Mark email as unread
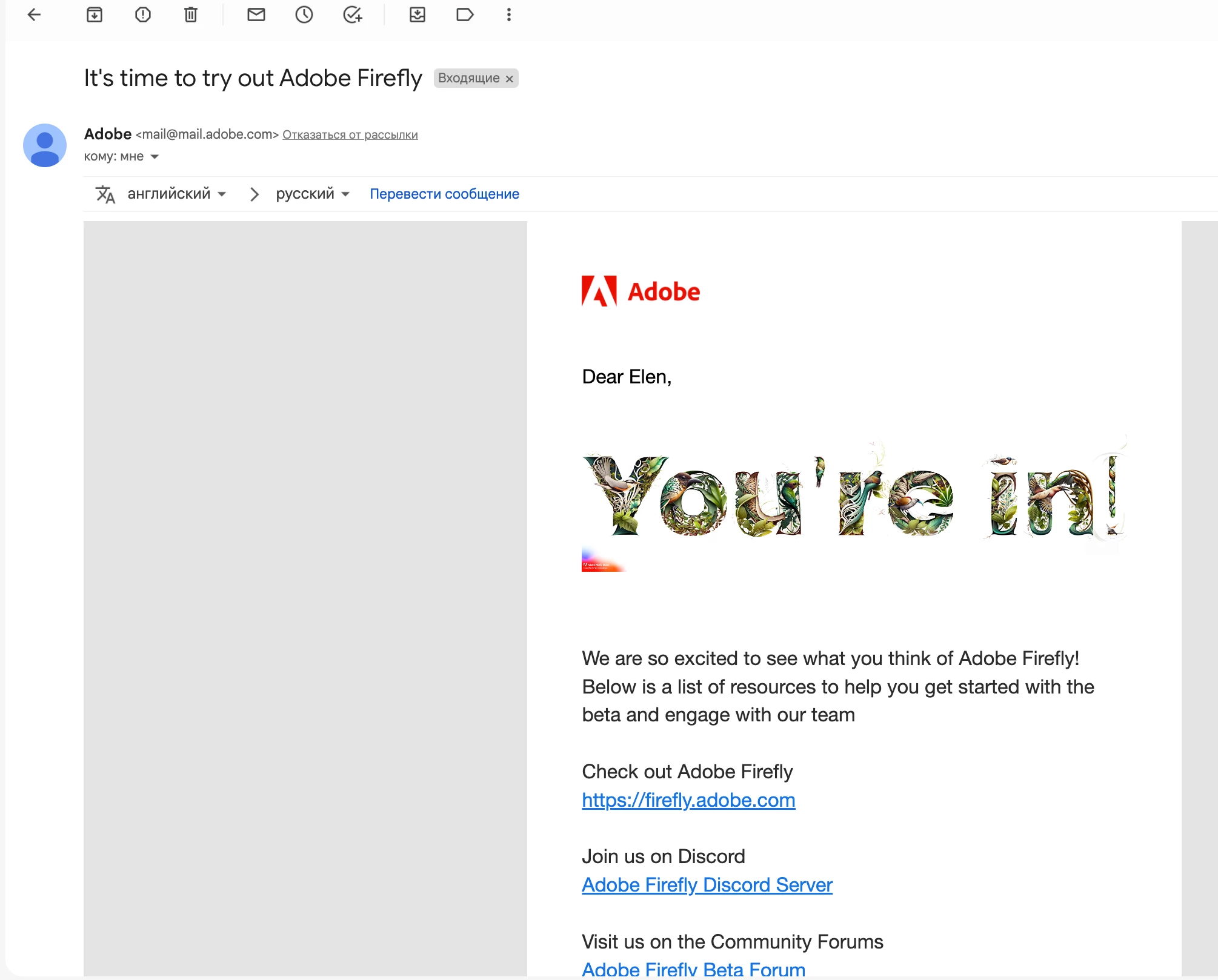 click(x=256, y=15)
